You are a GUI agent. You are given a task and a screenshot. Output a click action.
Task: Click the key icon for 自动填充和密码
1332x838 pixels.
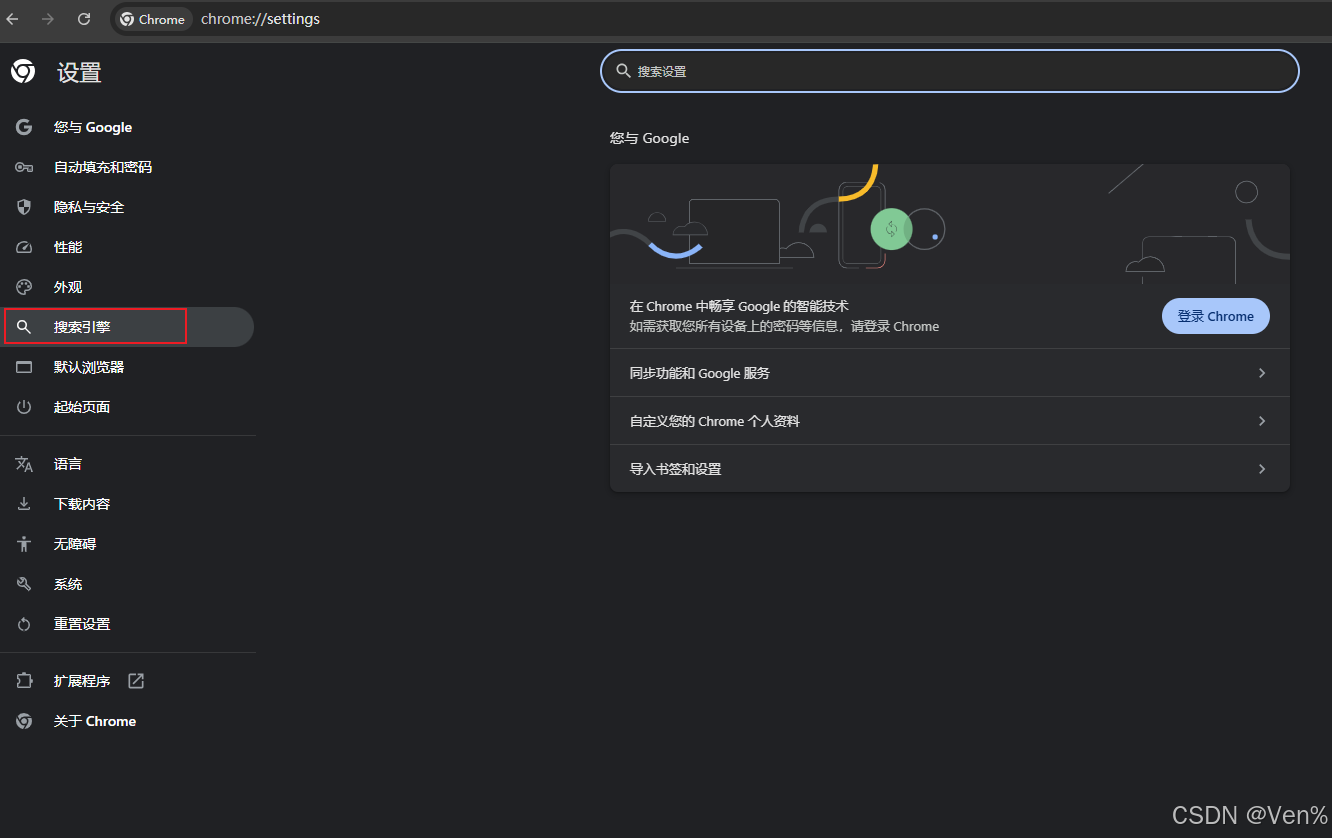[x=24, y=167]
